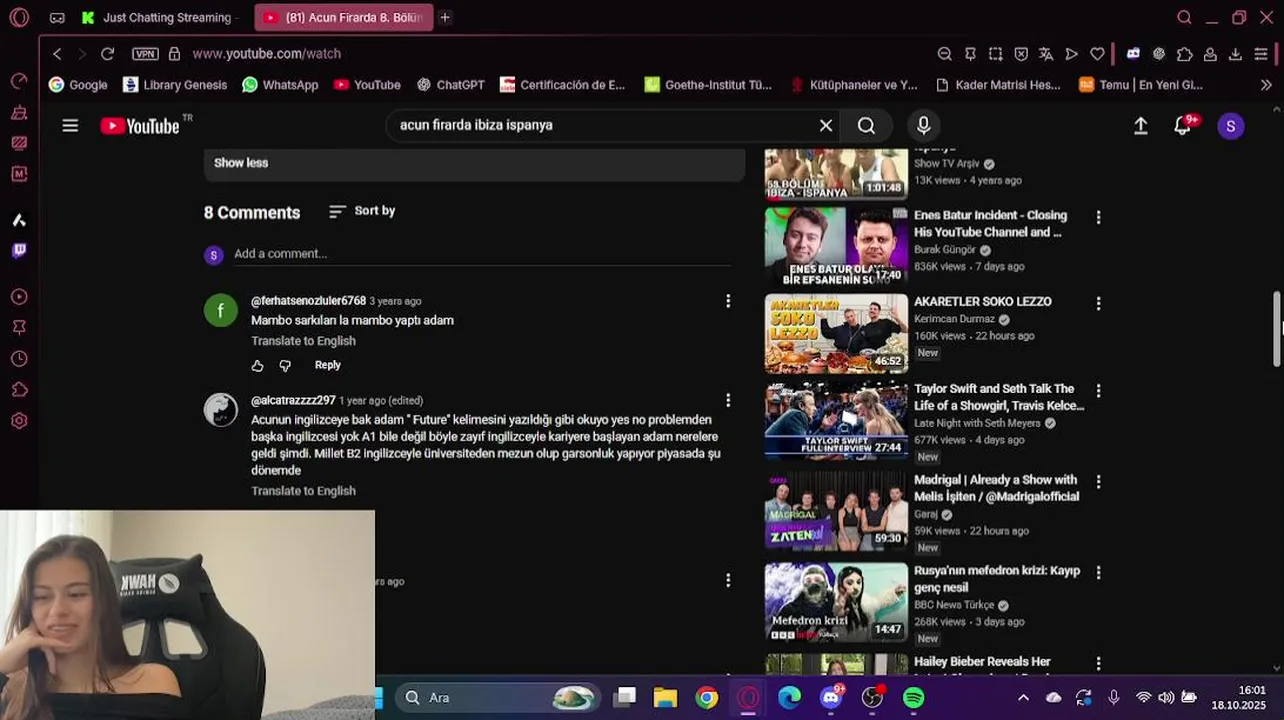Open more options for Rusya'nın mefedron krizi
This screenshot has height=720, width=1284.
click(x=1098, y=573)
